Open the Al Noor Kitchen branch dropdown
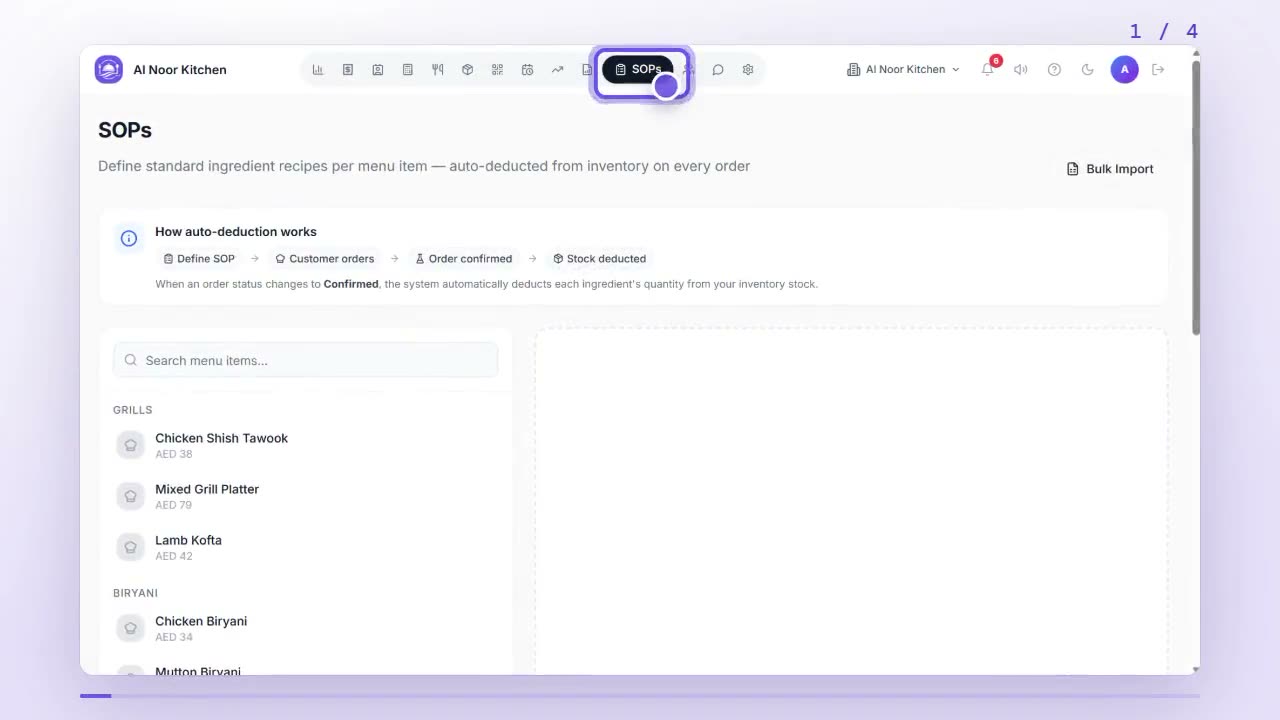This screenshot has width=1280, height=720. 903,70
